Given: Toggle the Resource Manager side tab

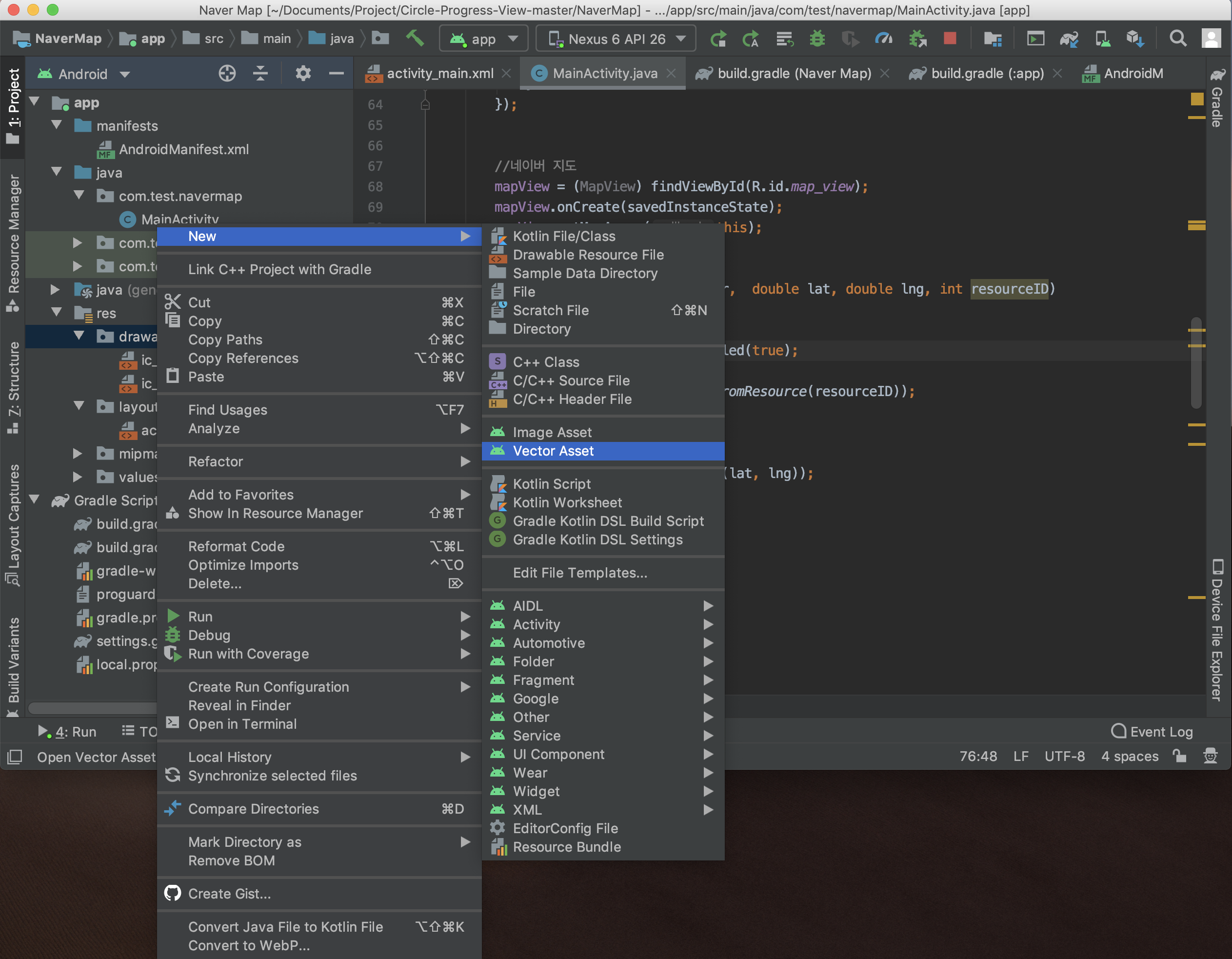Looking at the screenshot, I should point(14,242).
